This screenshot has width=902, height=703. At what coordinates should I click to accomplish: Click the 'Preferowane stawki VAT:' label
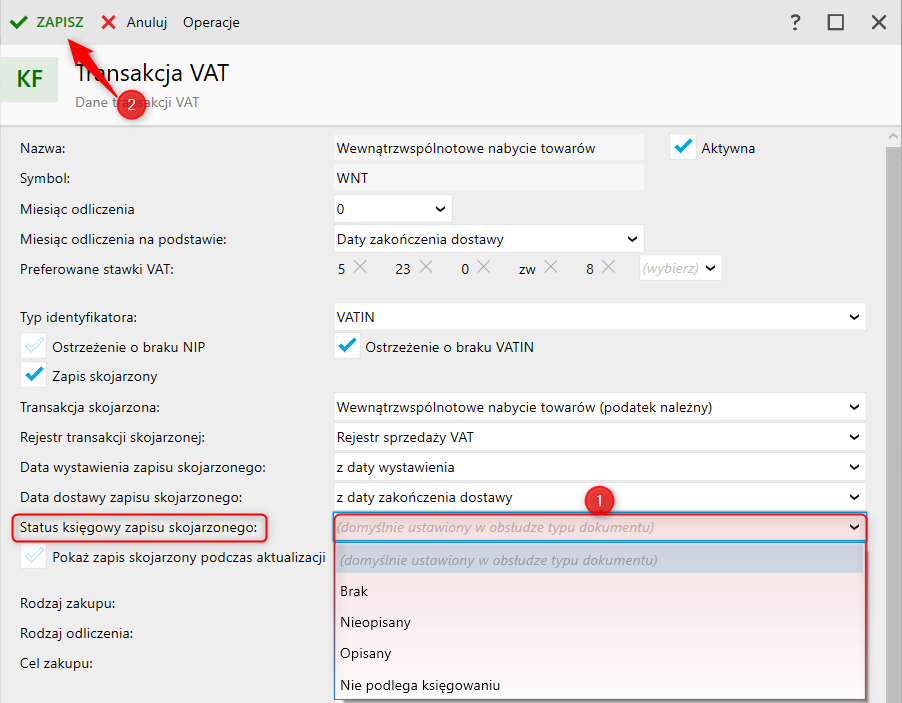(x=97, y=269)
